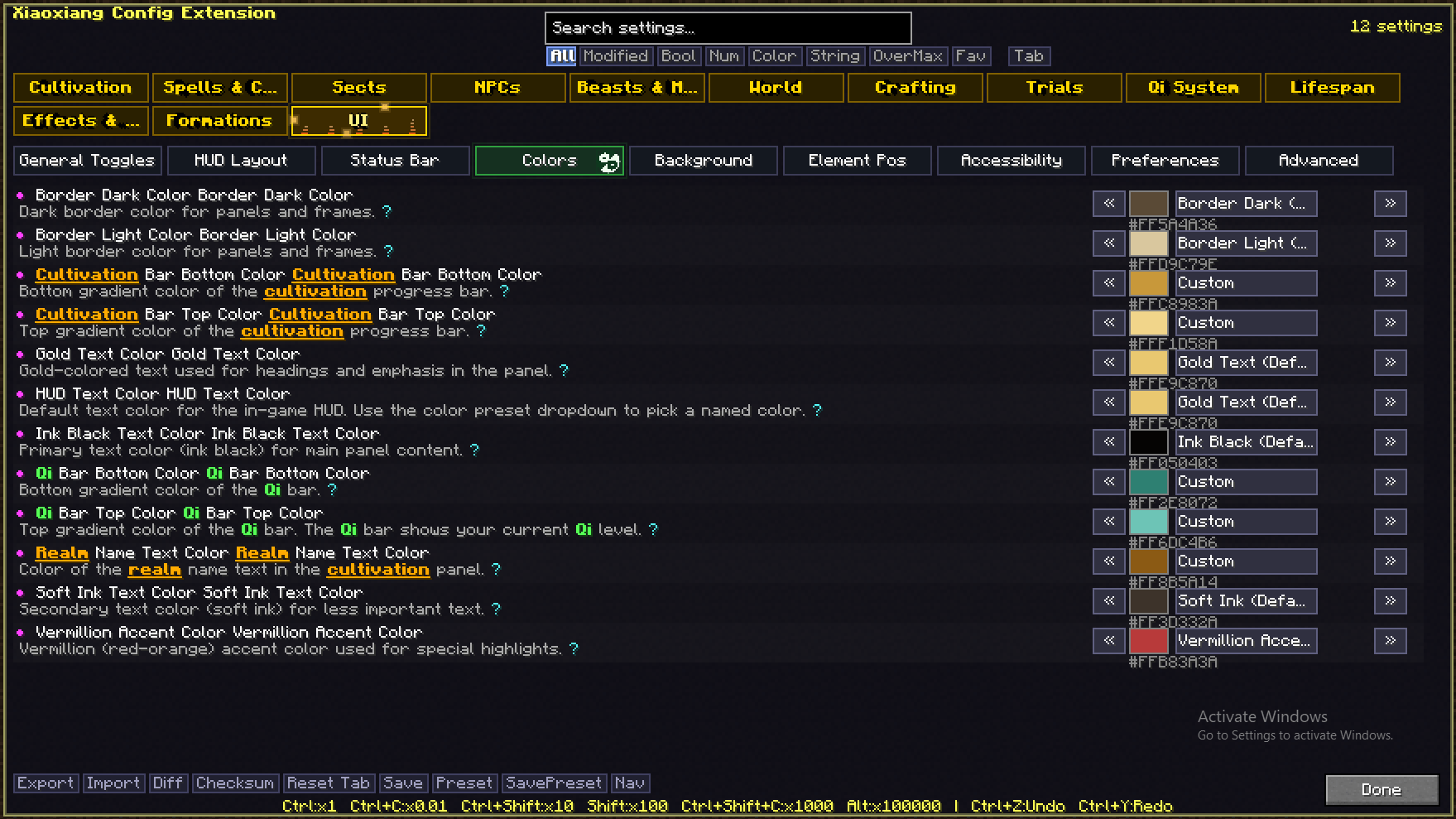The height and width of the screenshot is (819, 1456).
Task: Select the All filter
Action: [562, 56]
